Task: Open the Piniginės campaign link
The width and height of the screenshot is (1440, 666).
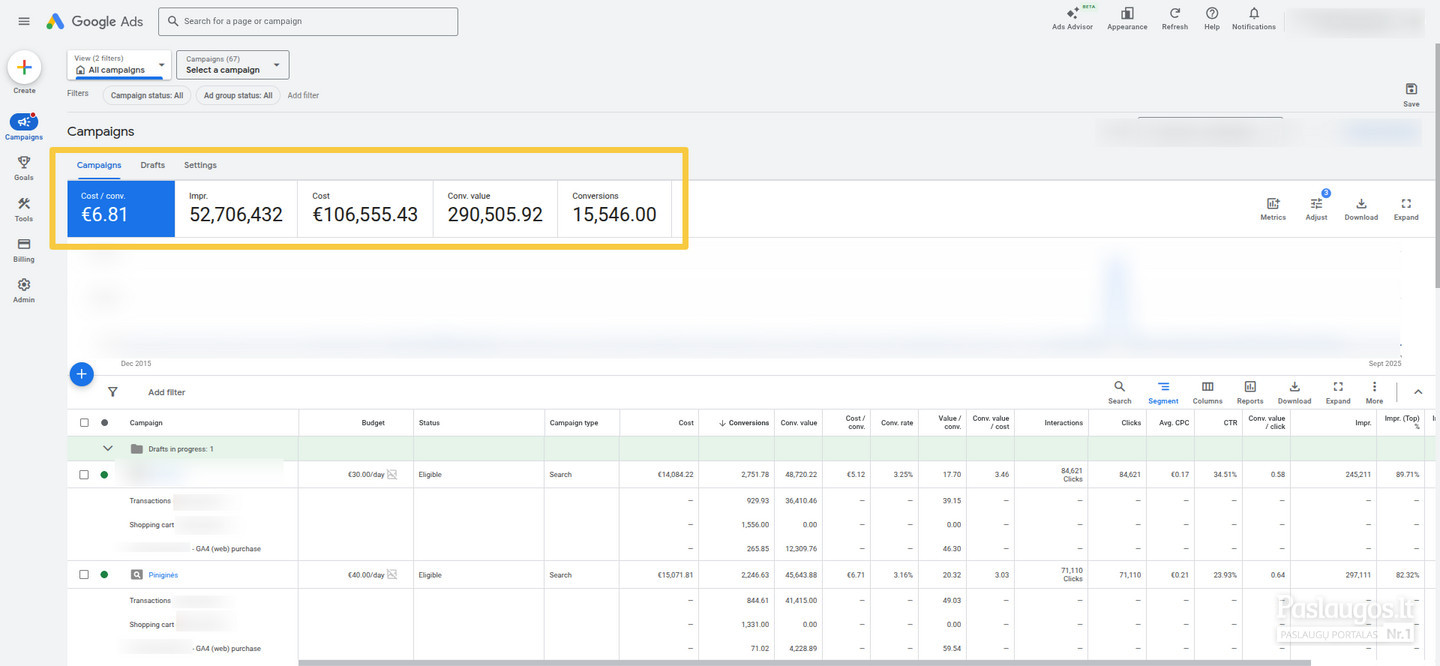Action: click(x=163, y=575)
